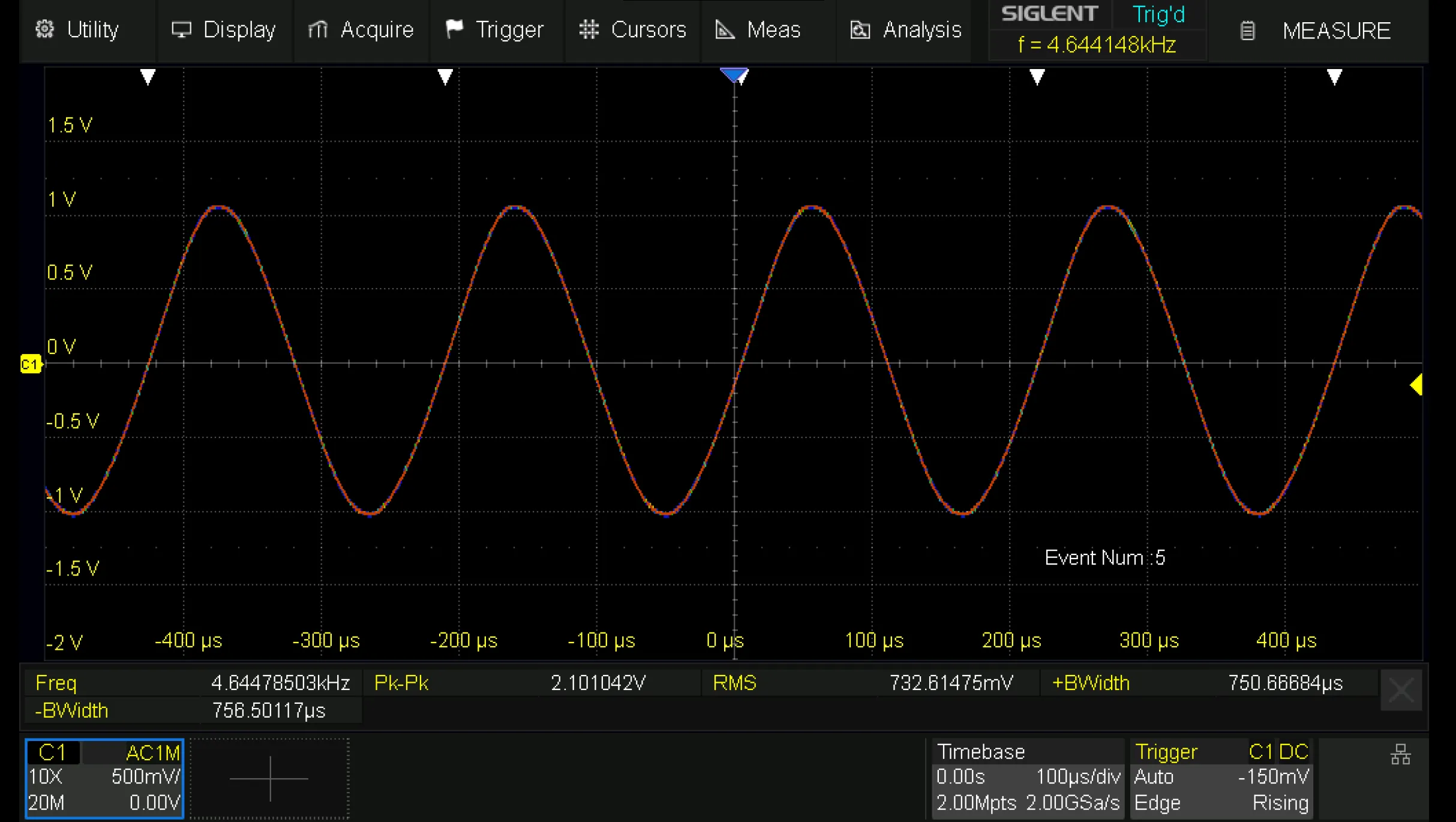The height and width of the screenshot is (822, 1456).
Task: Toggle the 20M bandwidth limit
Action: pyautogui.click(x=45, y=802)
